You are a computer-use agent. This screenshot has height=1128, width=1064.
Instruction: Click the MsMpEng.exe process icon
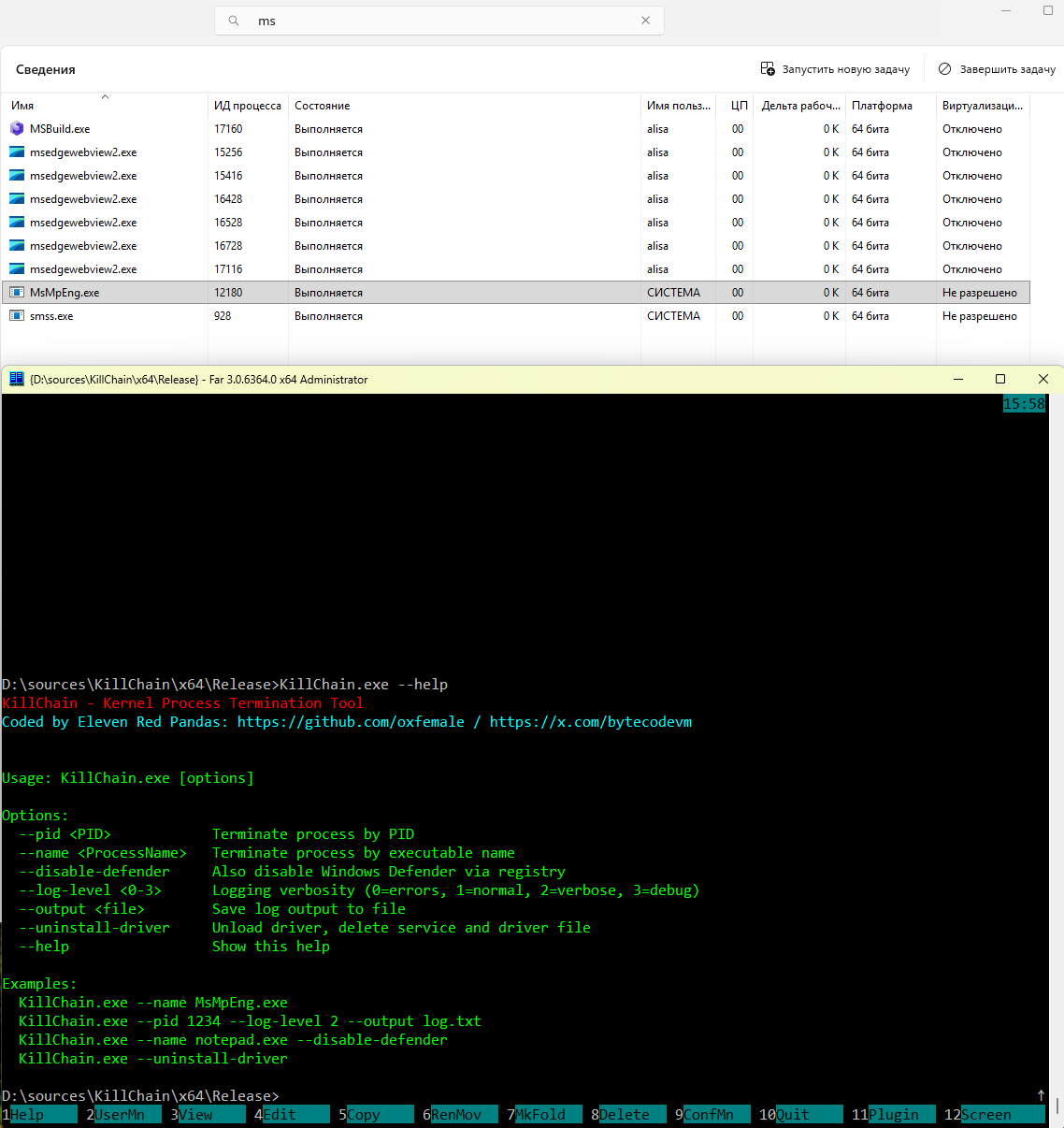[x=17, y=293]
